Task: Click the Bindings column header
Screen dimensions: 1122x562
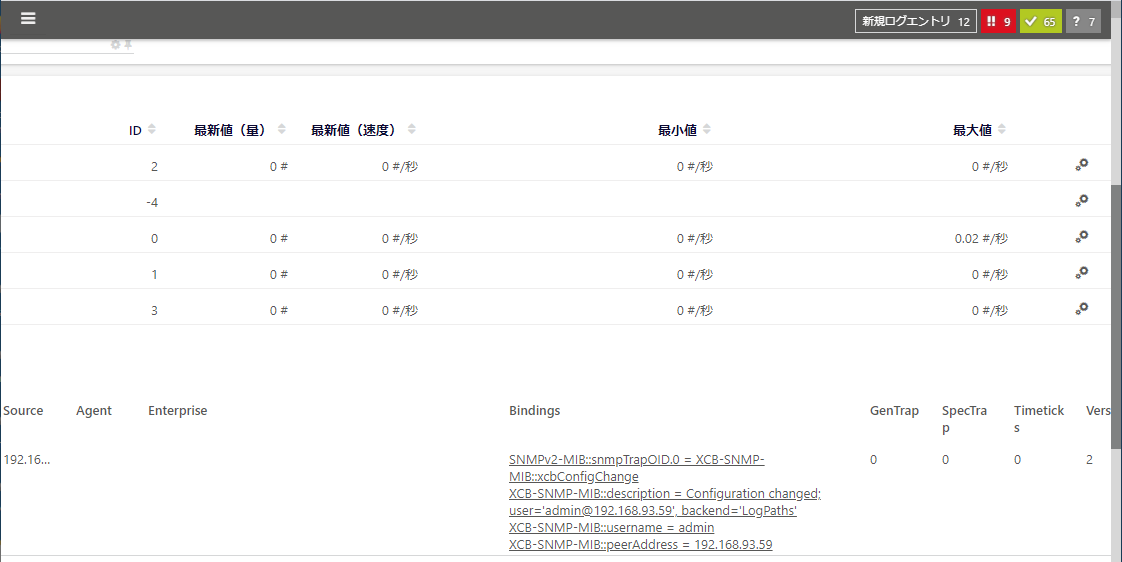Action: 535,410
